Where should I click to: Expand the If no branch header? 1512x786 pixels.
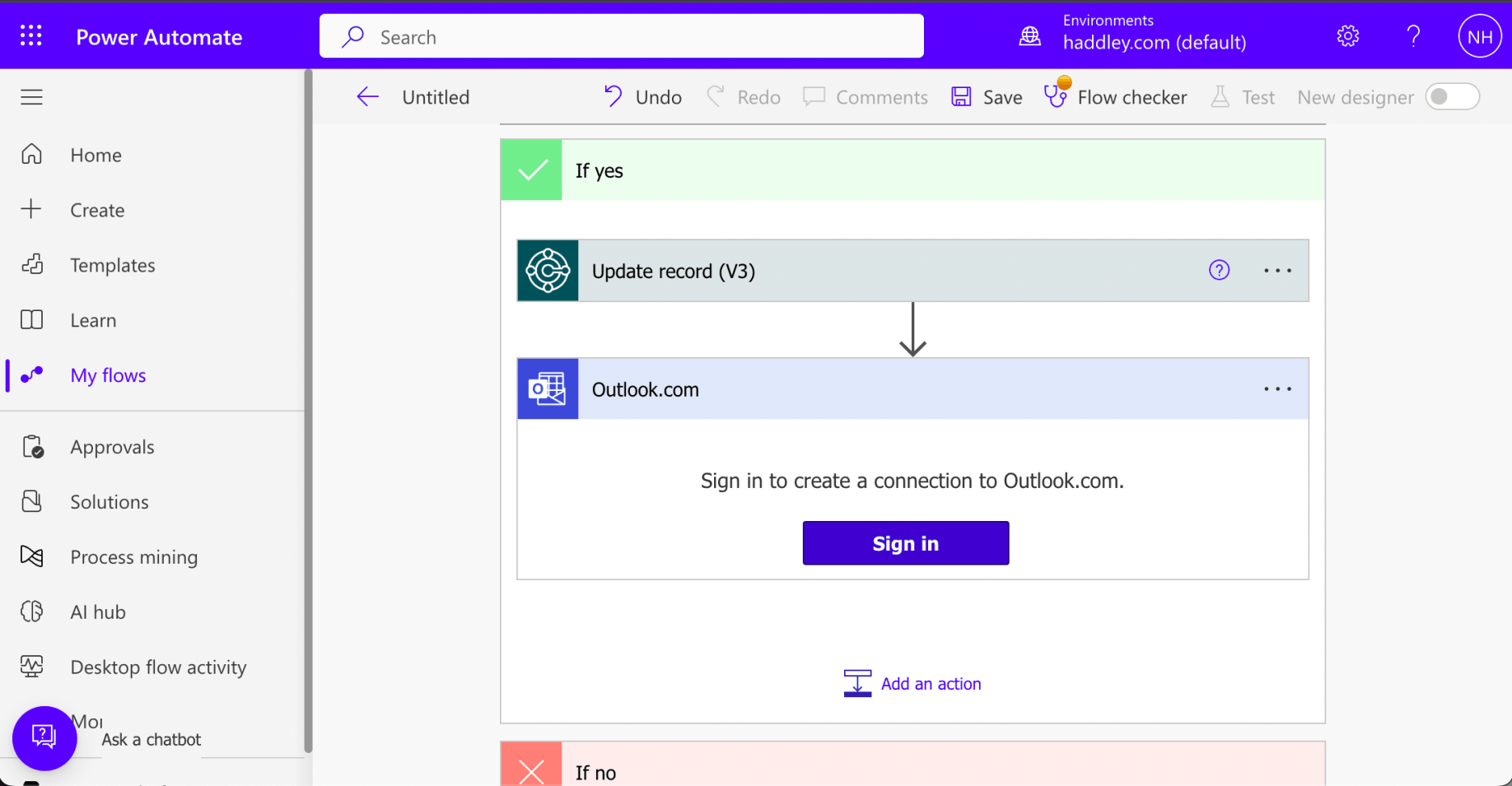912,765
